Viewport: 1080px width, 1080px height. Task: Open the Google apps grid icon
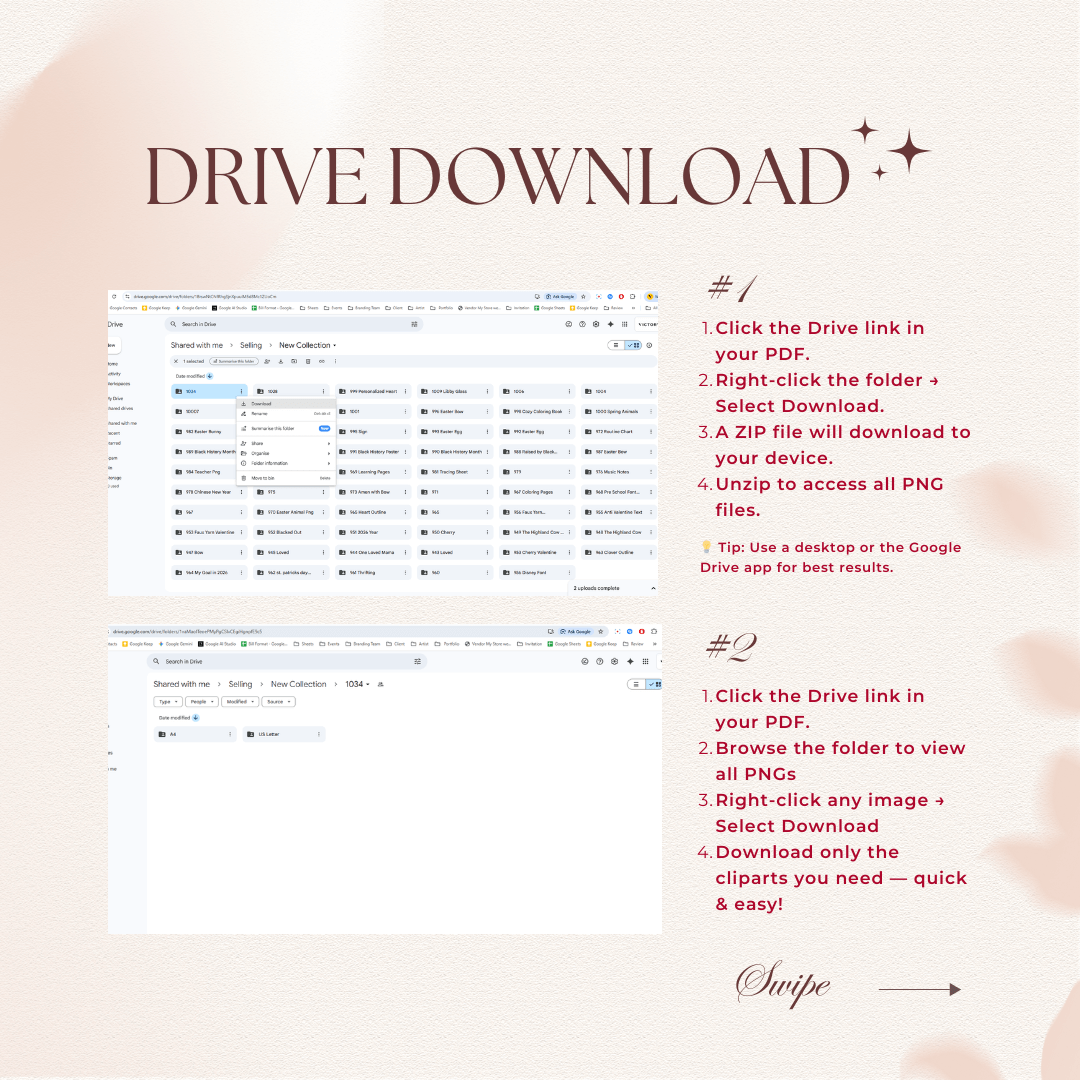[625, 324]
